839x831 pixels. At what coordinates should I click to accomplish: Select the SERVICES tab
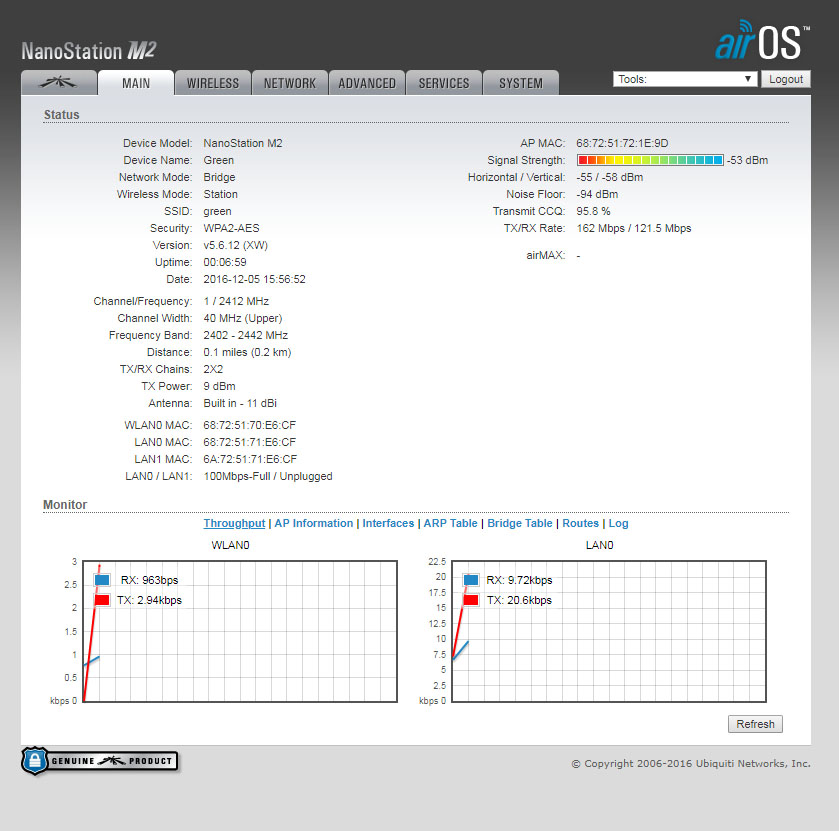(444, 83)
